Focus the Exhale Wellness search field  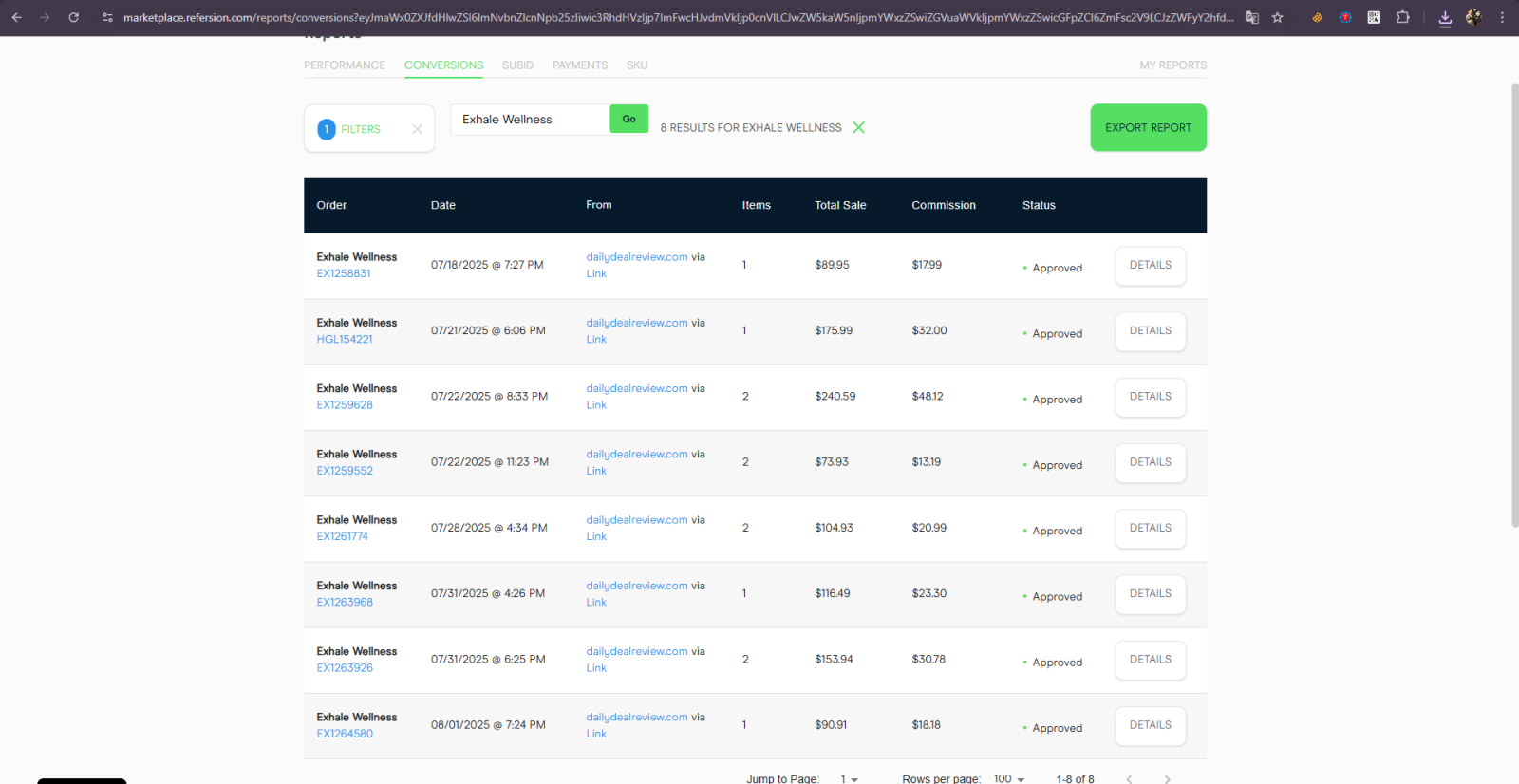click(x=530, y=120)
